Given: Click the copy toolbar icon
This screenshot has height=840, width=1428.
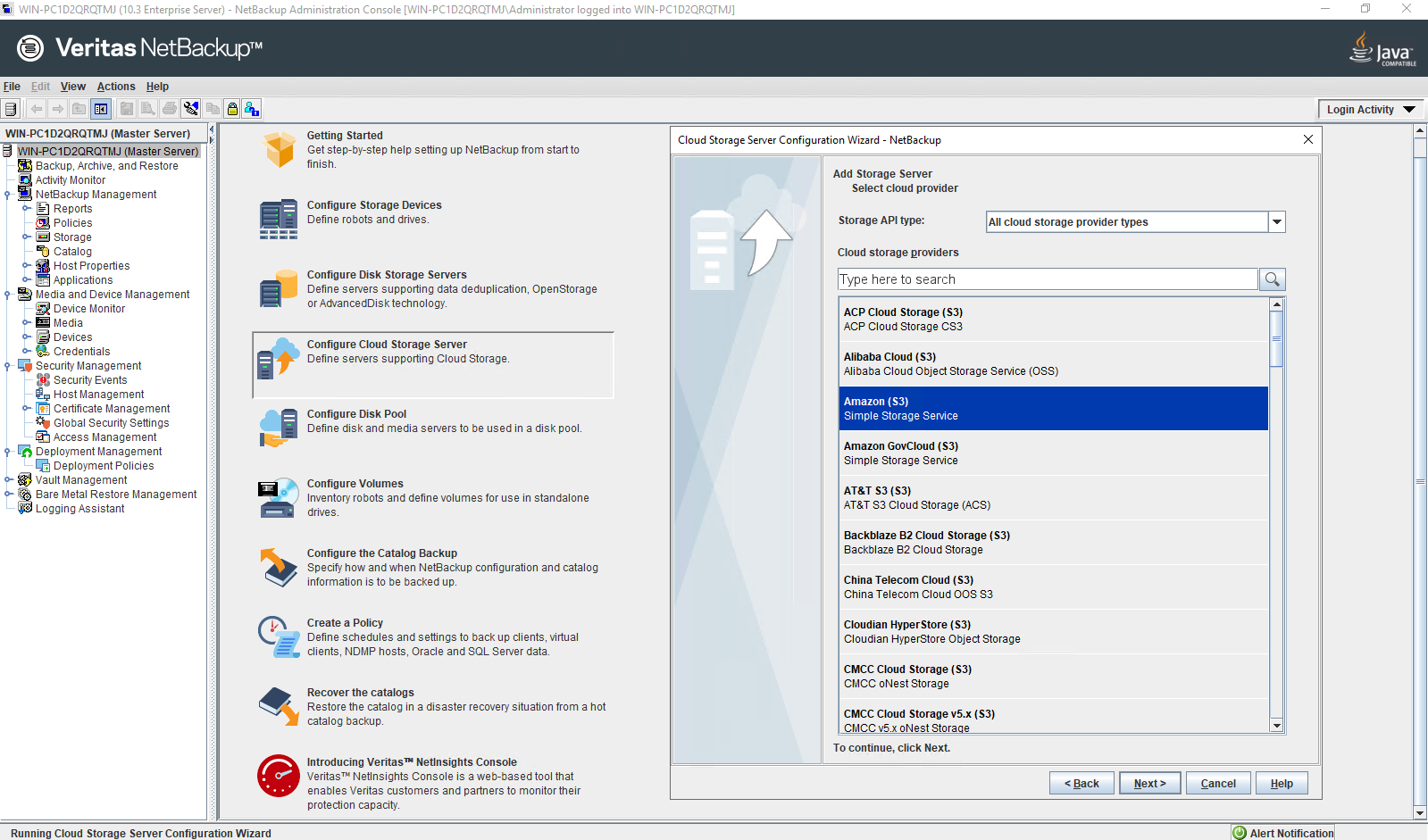Looking at the screenshot, I should point(213,109).
